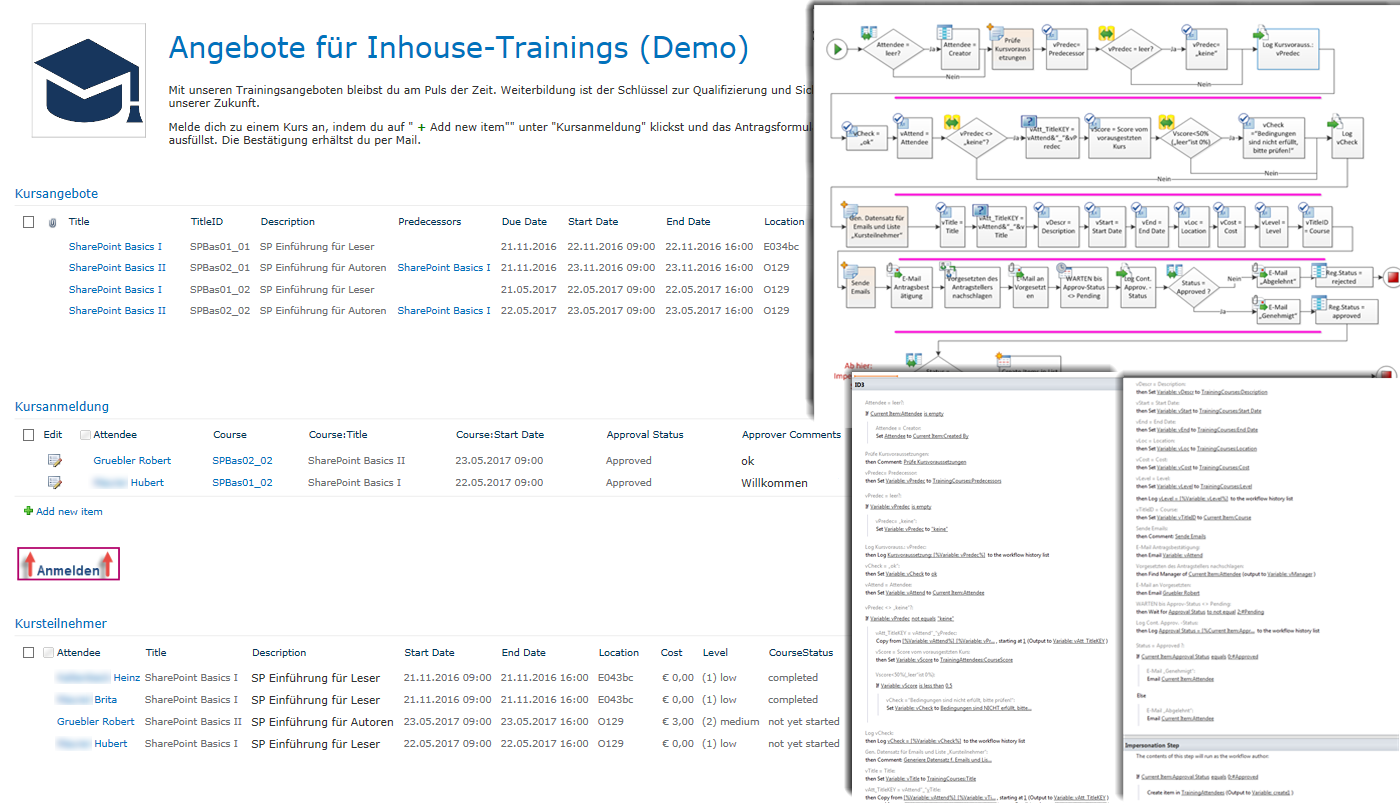Open Gruebler Robert in Kursanmeldung list
This screenshot has width=1400, height=805.
(x=132, y=461)
